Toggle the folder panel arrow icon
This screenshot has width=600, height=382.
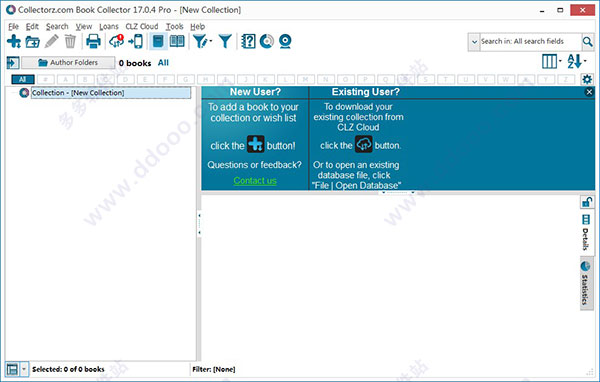tap(13, 62)
